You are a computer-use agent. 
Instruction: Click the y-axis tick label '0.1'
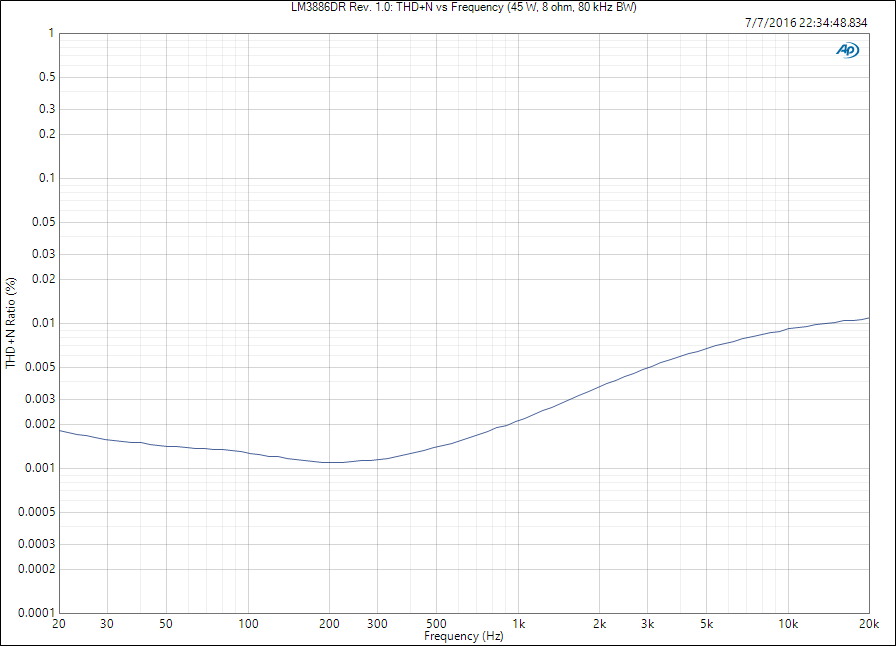[x=47, y=178]
